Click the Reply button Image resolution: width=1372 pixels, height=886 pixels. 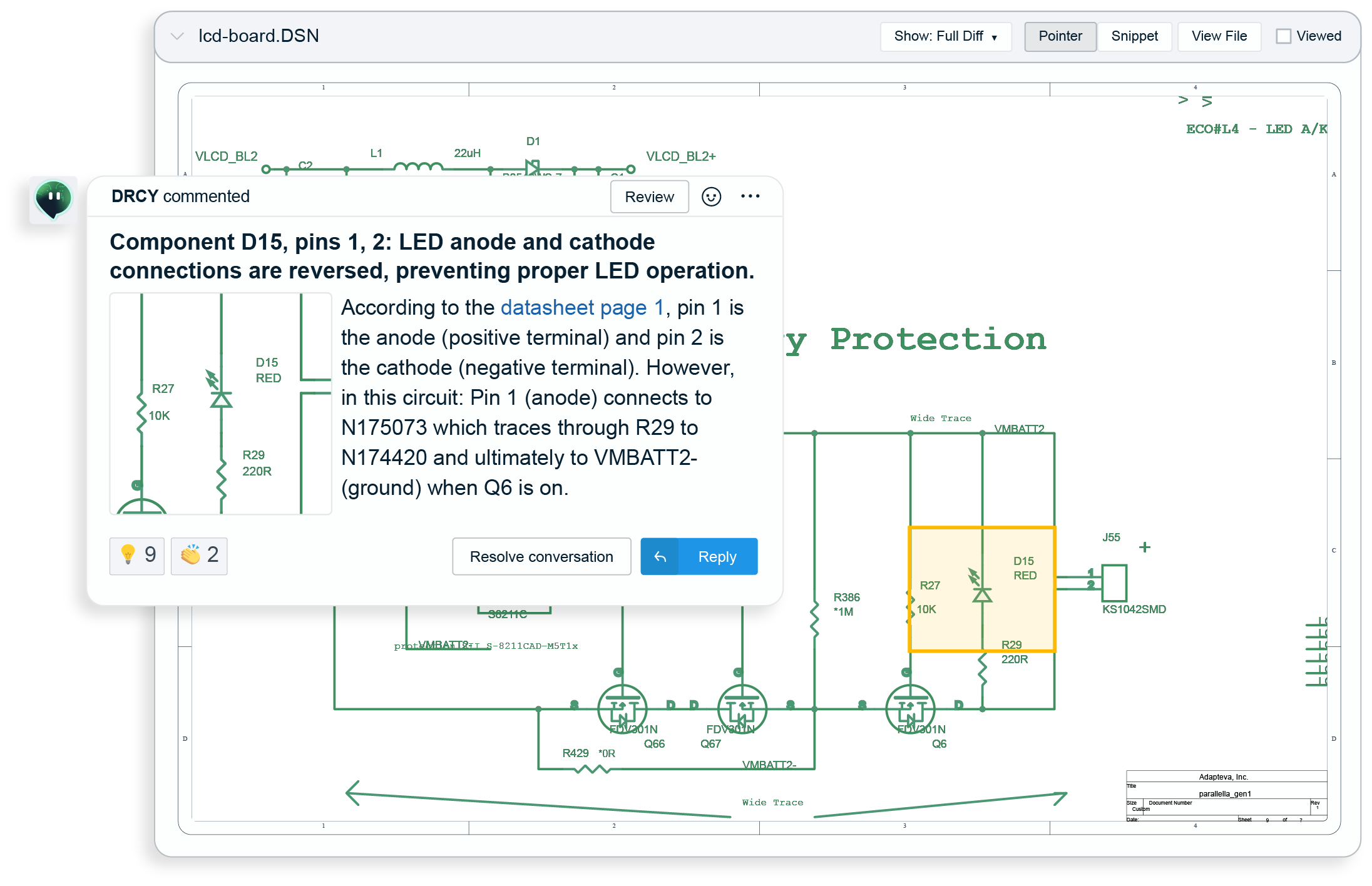(x=717, y=556)
